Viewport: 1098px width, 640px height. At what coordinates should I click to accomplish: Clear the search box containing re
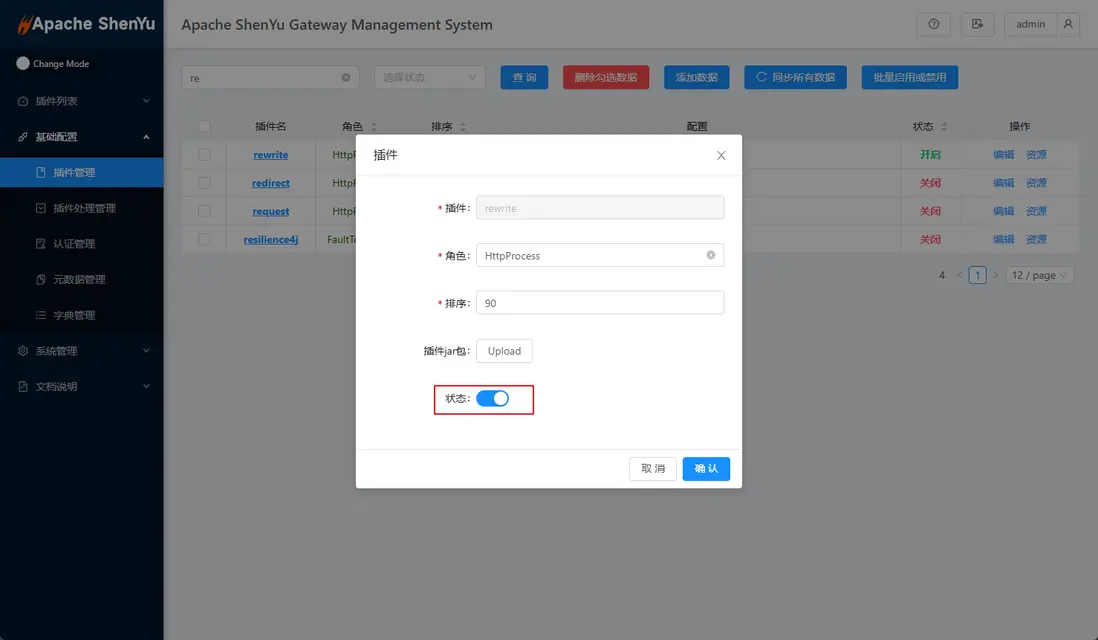pos(346,78)
